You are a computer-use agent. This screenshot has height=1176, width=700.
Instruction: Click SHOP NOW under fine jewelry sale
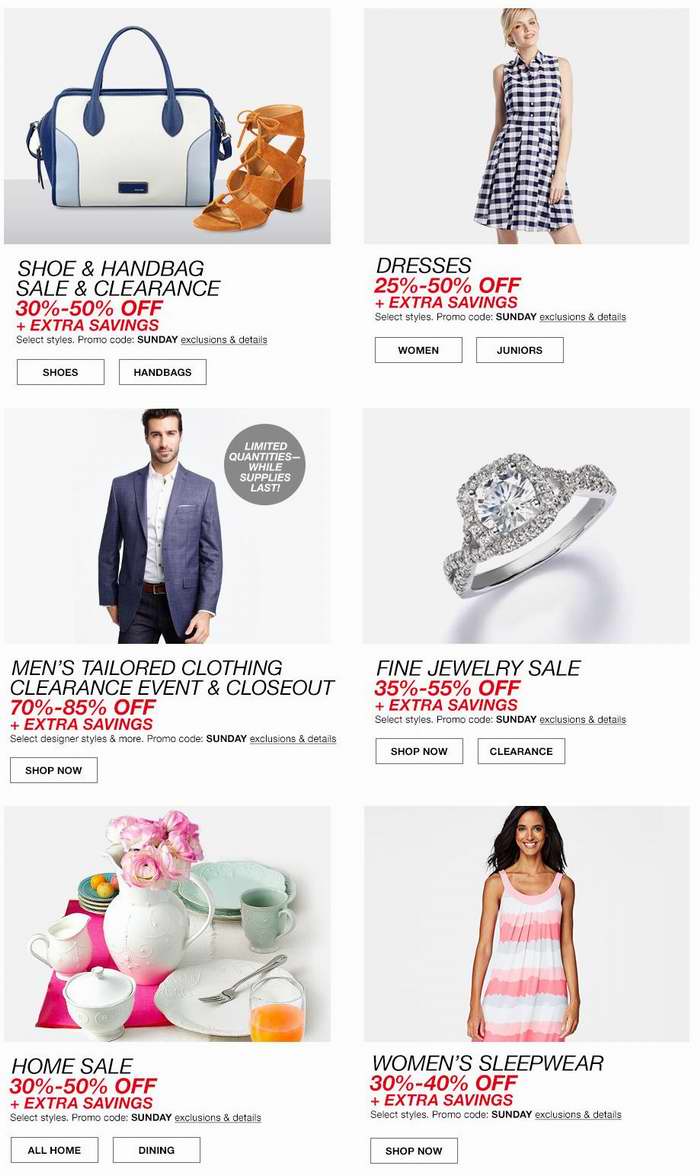pyautogui.click(x=419, y=752)
